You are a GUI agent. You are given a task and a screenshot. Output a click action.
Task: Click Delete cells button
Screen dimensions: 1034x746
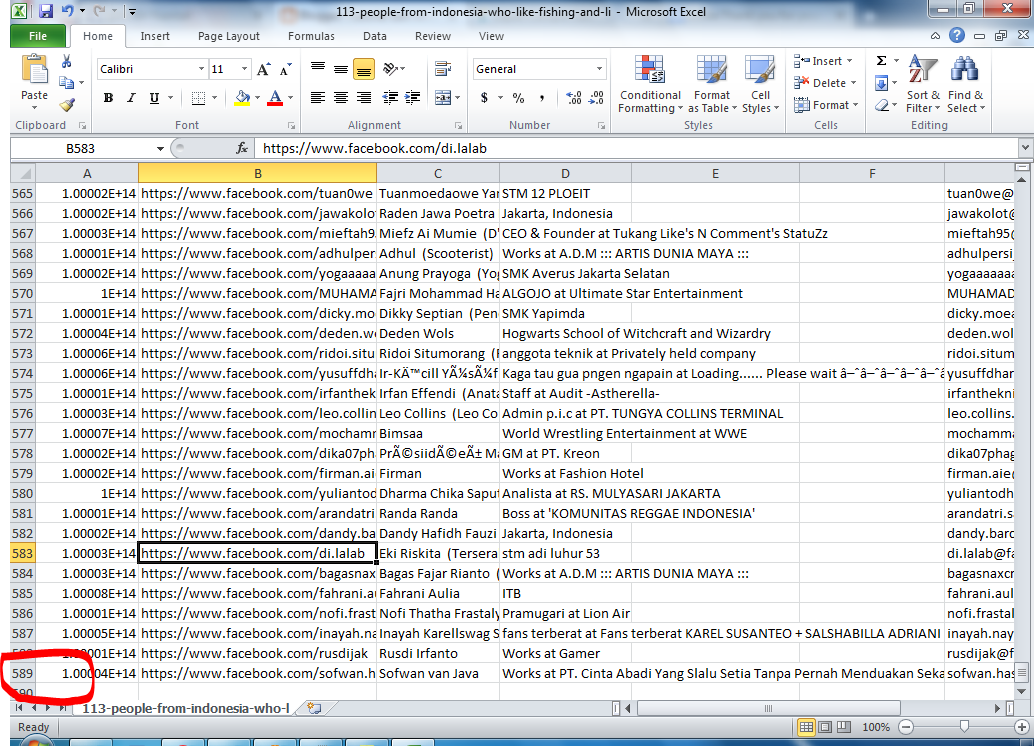(824, 82)
